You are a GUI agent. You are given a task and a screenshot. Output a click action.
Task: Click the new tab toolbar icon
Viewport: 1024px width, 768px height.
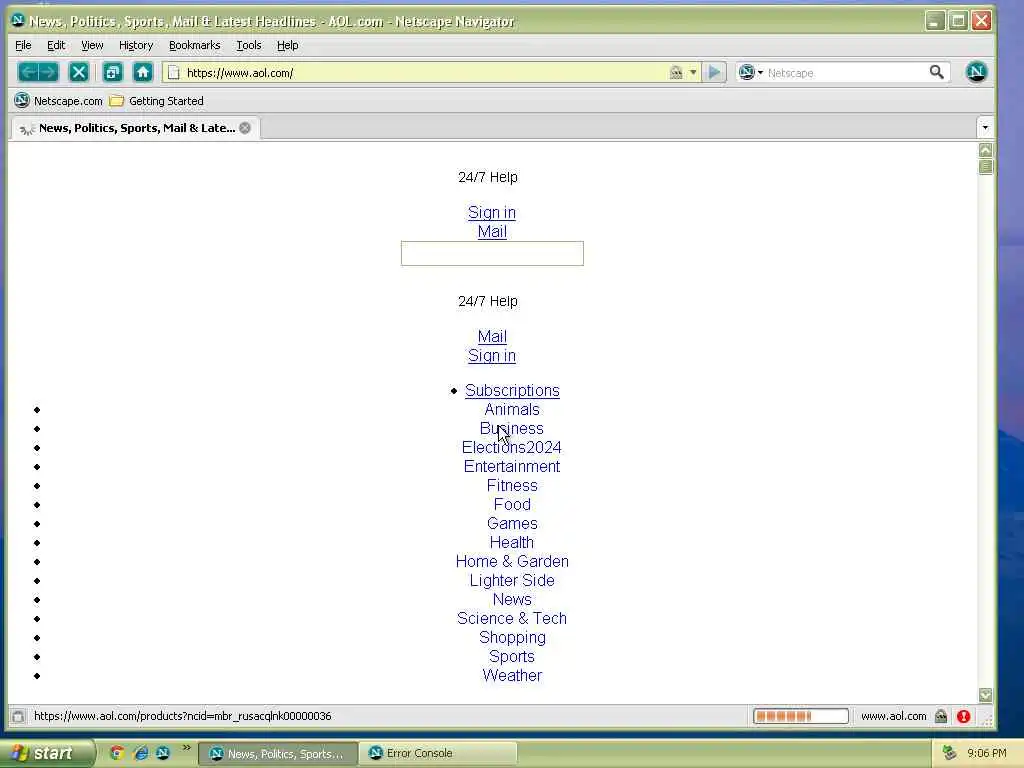pyautogui.click(x=112, y=72)
